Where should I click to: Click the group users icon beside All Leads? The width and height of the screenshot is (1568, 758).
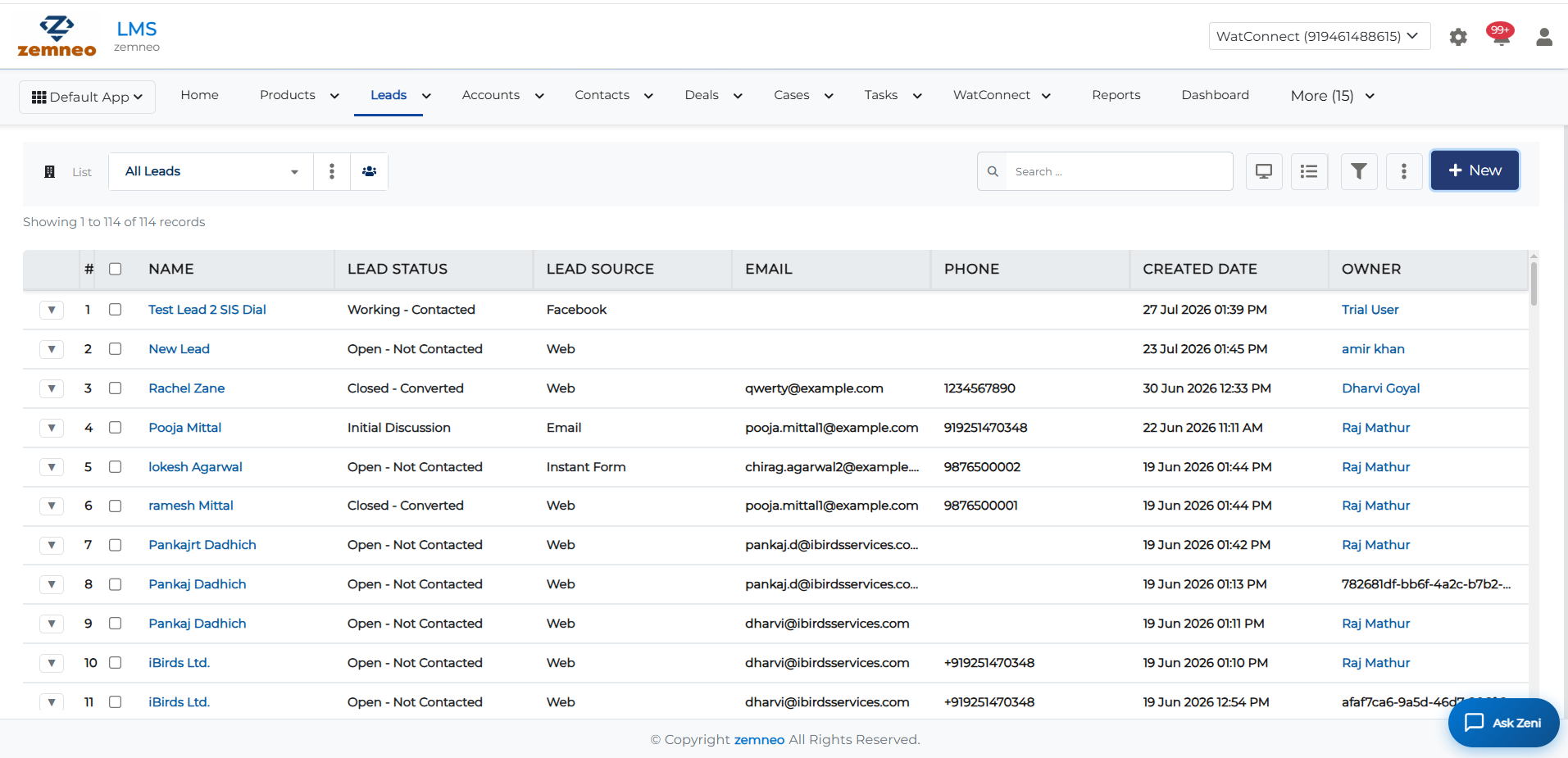point(370,171)
